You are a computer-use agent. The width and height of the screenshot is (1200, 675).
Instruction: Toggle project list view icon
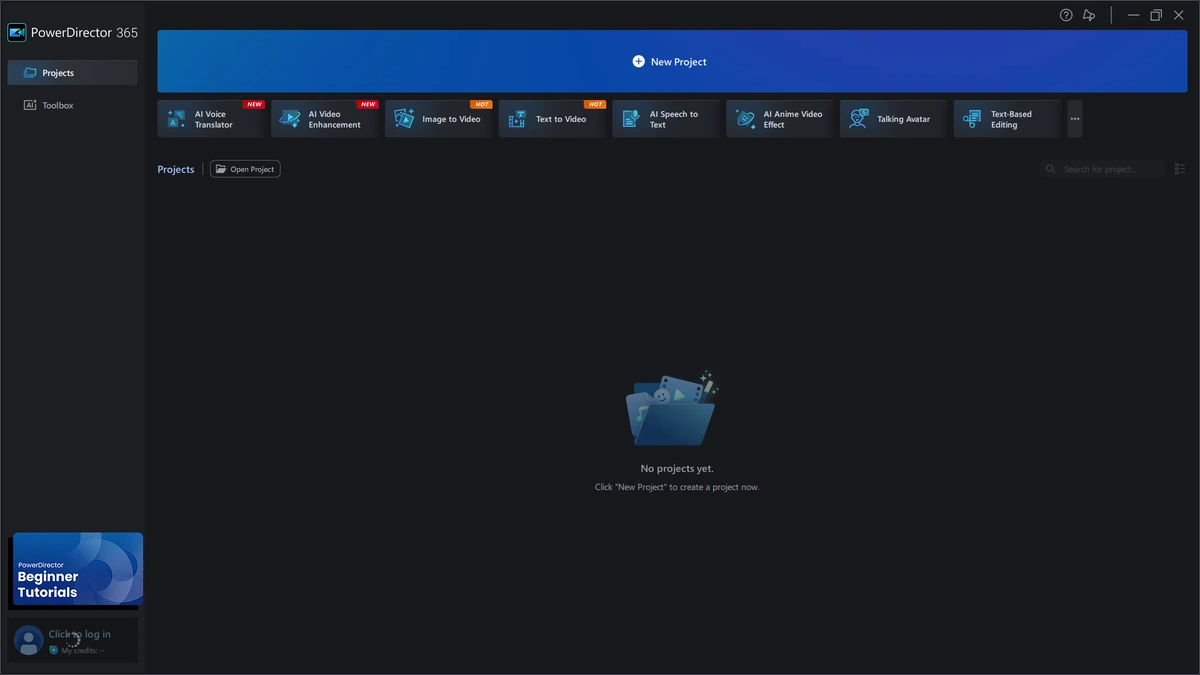click(x=1180, y=169)
